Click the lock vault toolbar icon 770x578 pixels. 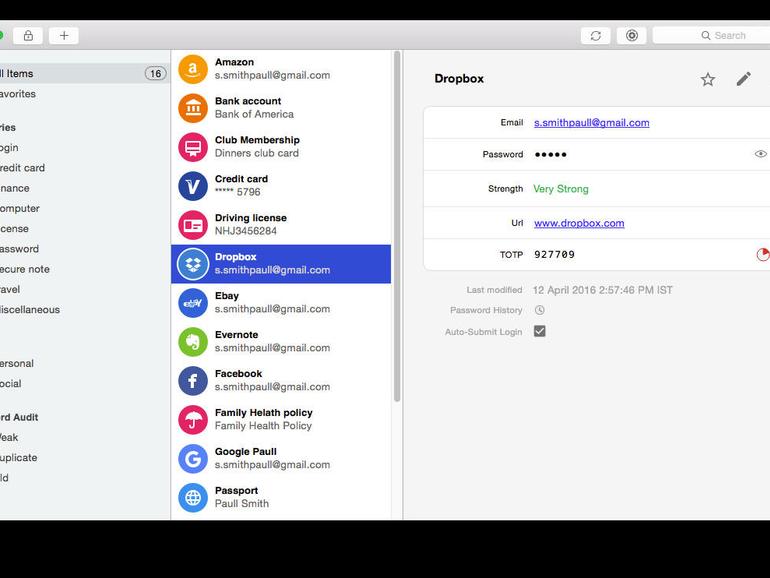[28, 35]
